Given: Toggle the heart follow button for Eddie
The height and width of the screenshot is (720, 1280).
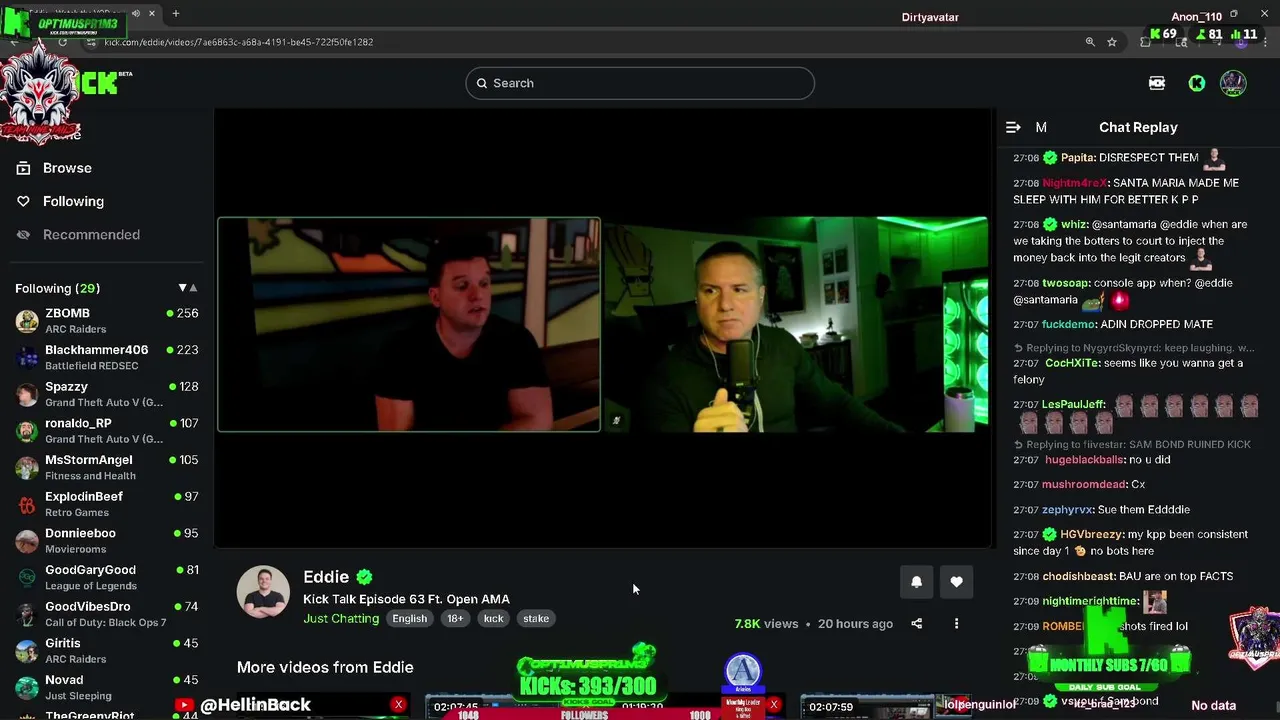Looking at the screenshot, I should click(956, 582).
